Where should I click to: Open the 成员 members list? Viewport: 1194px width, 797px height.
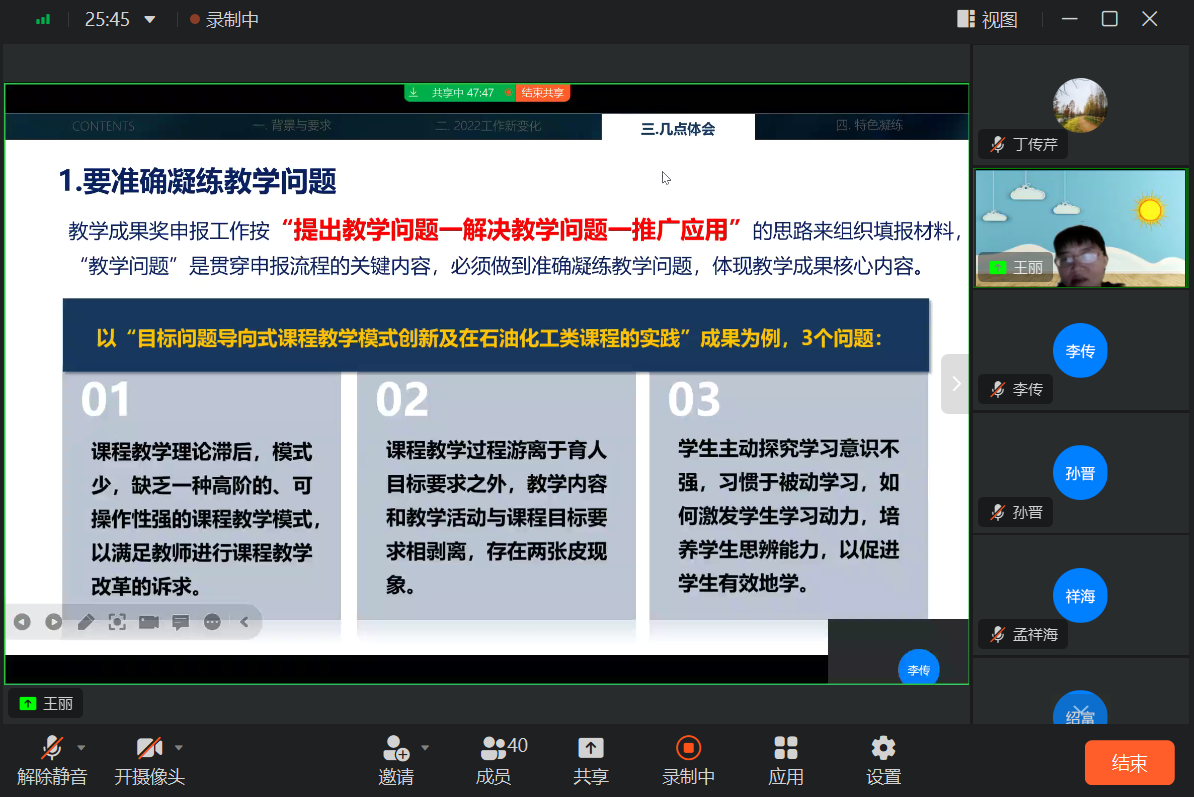[x=494, y=749]
